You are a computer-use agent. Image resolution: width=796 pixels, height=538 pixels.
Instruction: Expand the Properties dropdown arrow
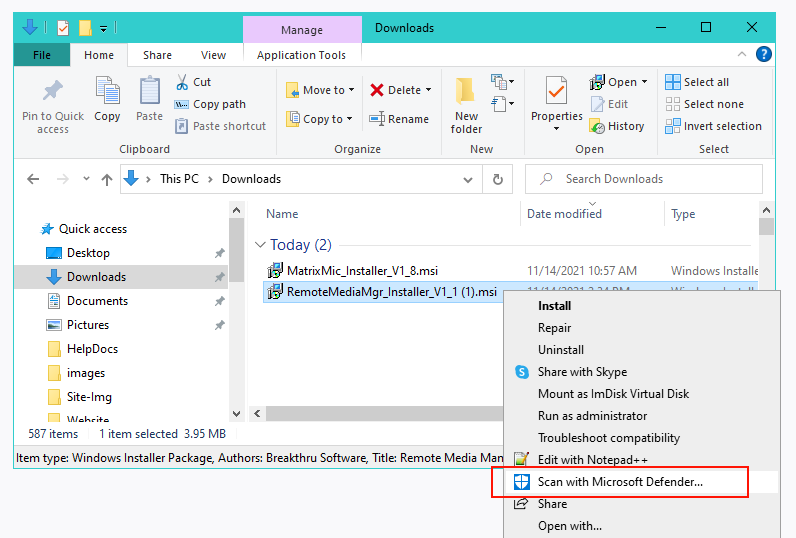coord(556,129)
